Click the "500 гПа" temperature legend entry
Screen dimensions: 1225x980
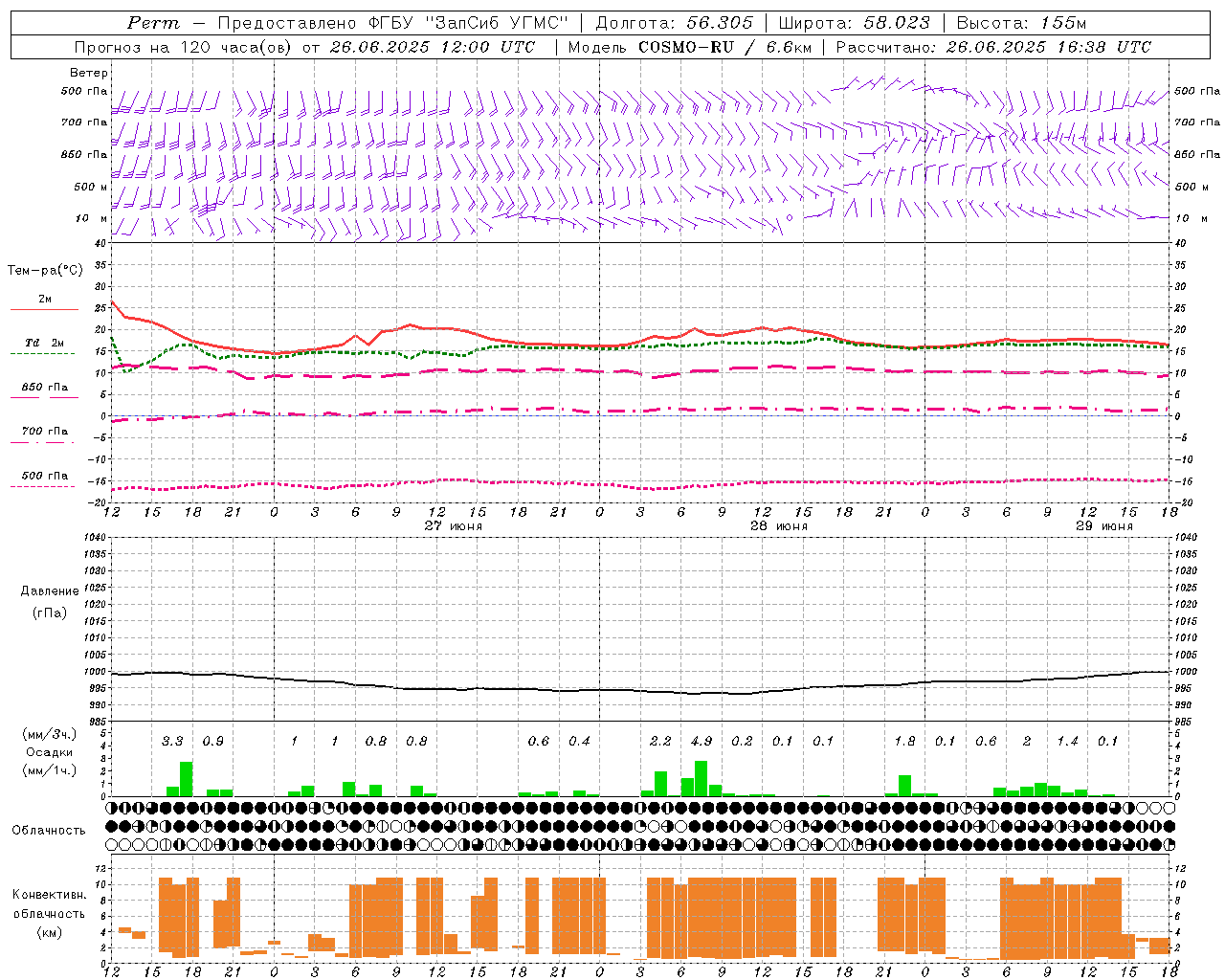[45, 476]
